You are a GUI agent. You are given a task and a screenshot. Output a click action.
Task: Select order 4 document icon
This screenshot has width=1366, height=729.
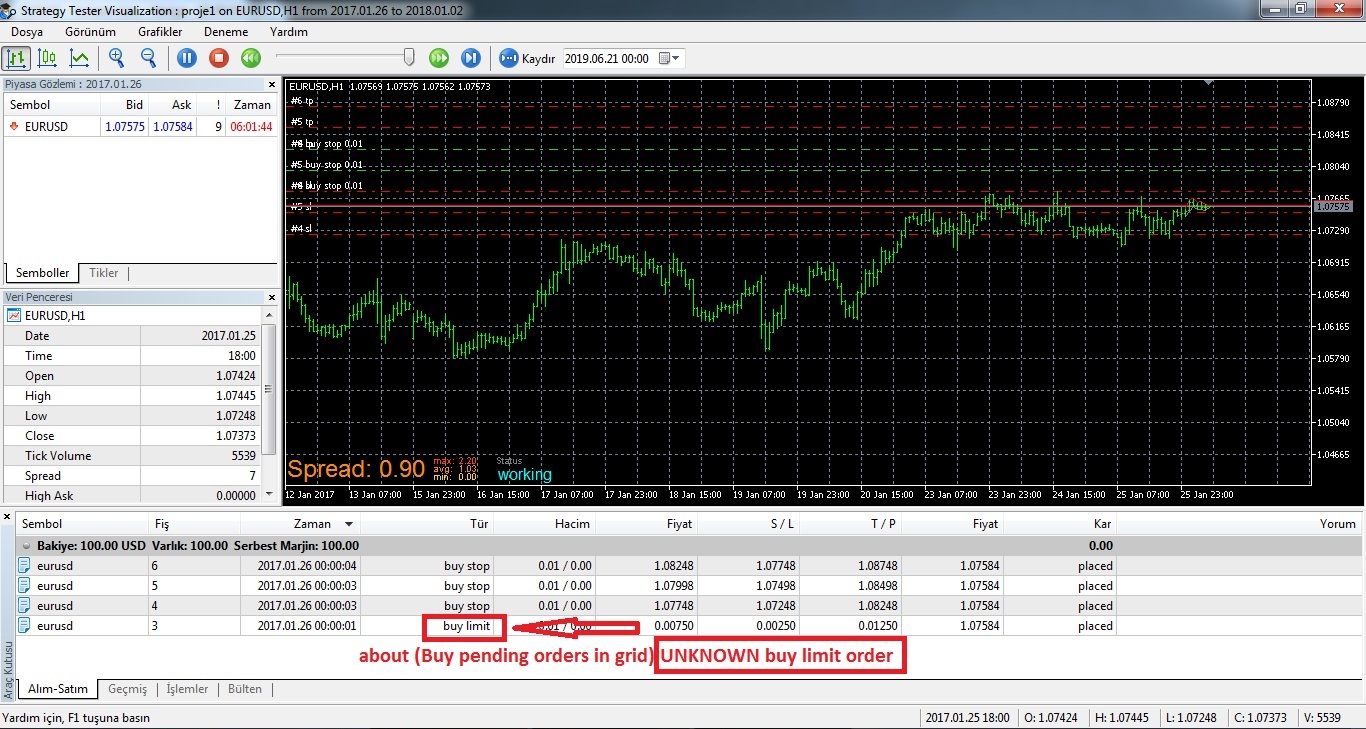[x=25, y=606]
